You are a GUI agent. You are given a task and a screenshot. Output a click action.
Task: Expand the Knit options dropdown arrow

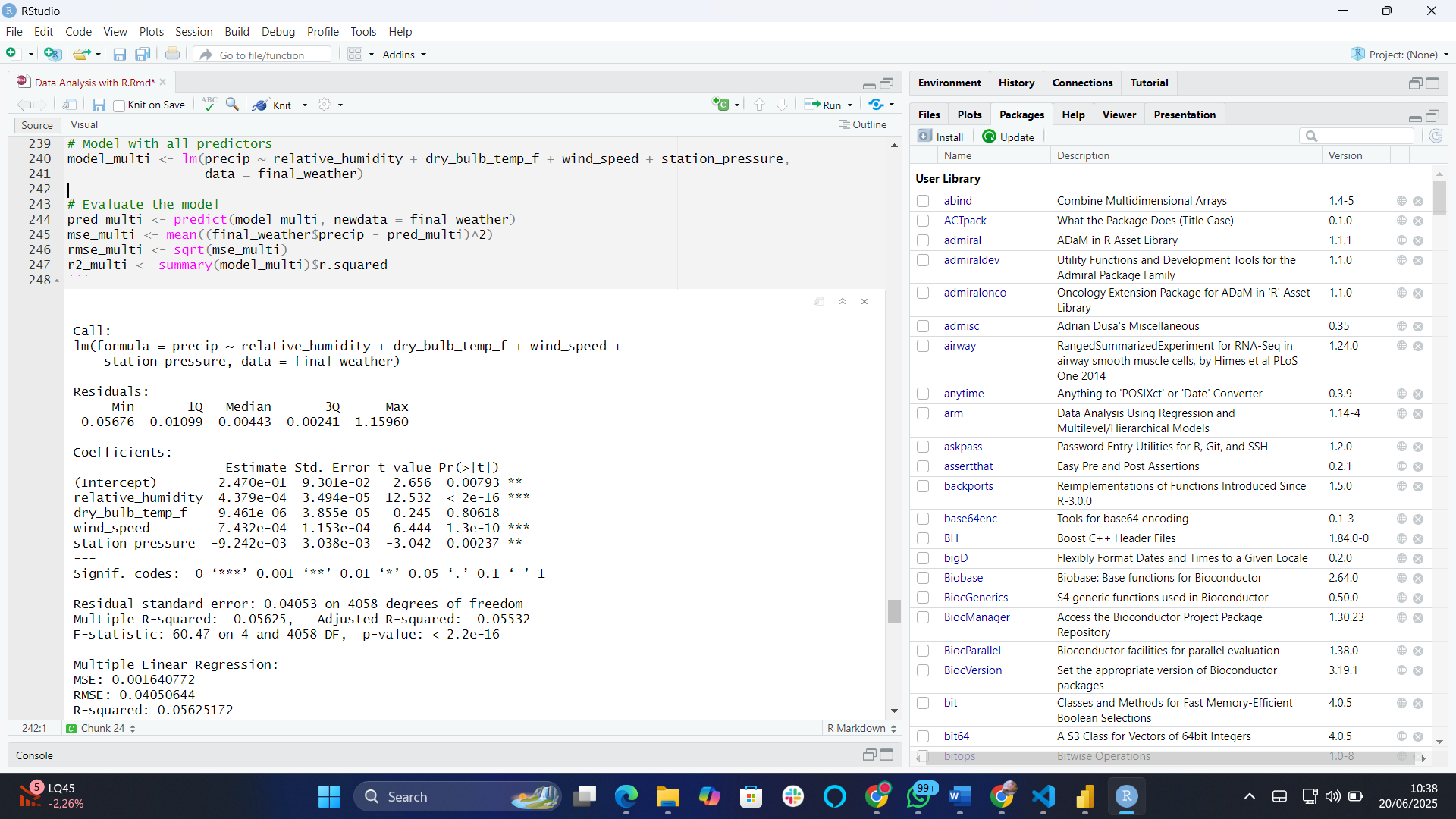tap(305, 105)
